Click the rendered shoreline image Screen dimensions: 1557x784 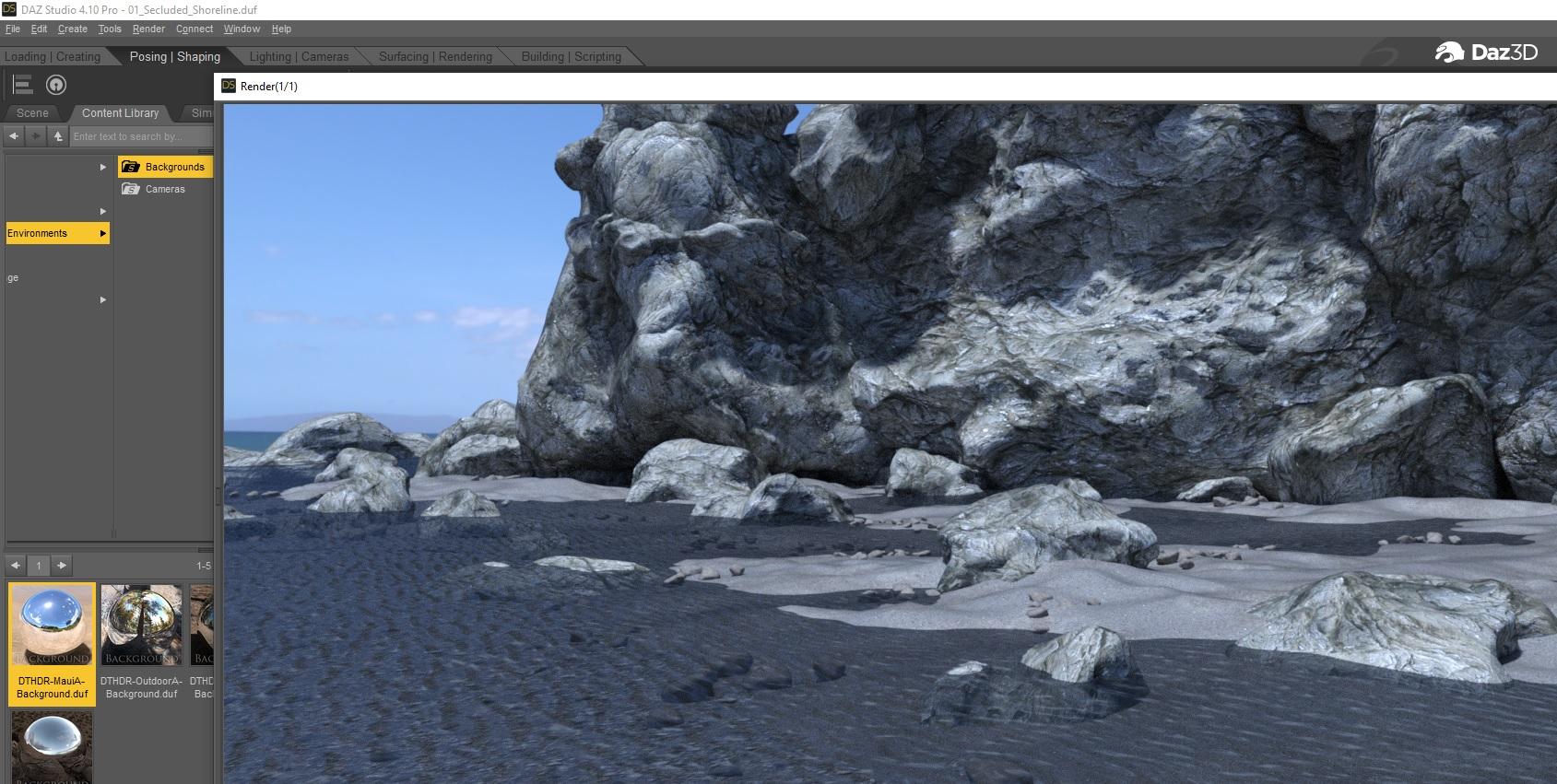(891, 443)
